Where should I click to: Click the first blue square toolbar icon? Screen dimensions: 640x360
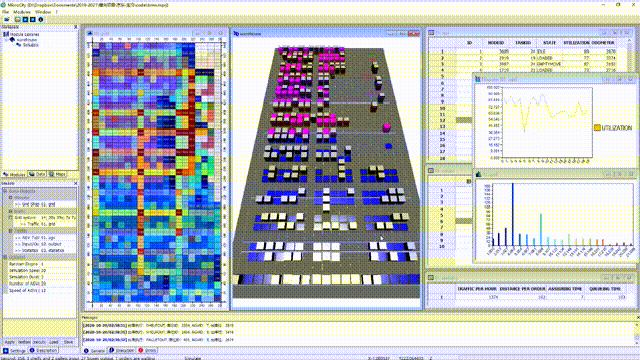click(x=25, y=19)
